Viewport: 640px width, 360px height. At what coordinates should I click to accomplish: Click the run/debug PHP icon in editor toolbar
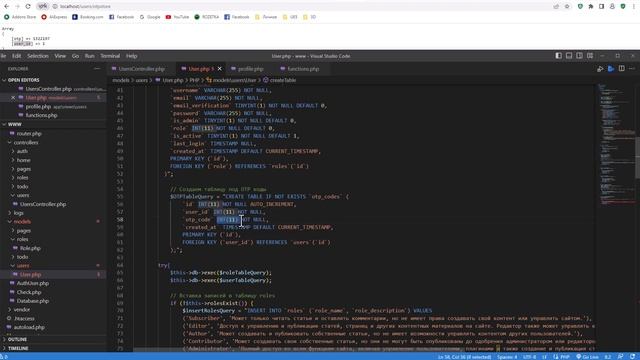pyautogui.click(x=600, y=69)
